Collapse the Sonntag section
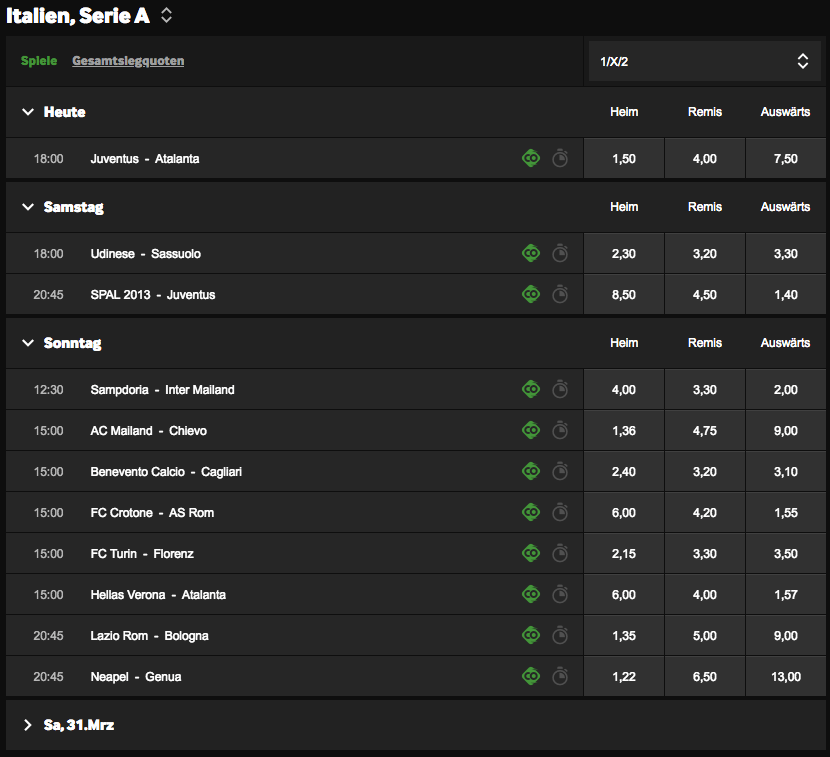Screen dimensions: 830x757 tap(28, 343)
